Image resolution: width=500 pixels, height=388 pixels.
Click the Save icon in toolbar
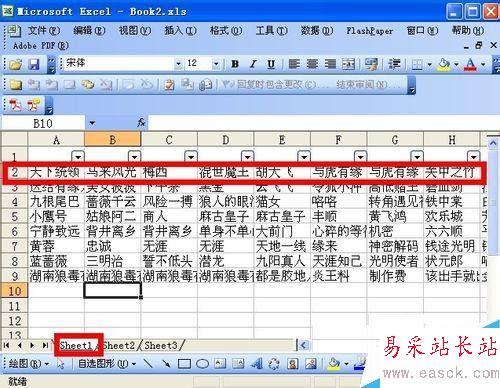tap(34, 64)
